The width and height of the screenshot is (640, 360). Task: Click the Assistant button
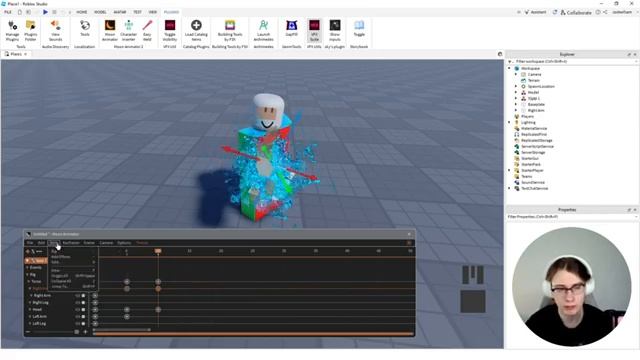point(535,12)
